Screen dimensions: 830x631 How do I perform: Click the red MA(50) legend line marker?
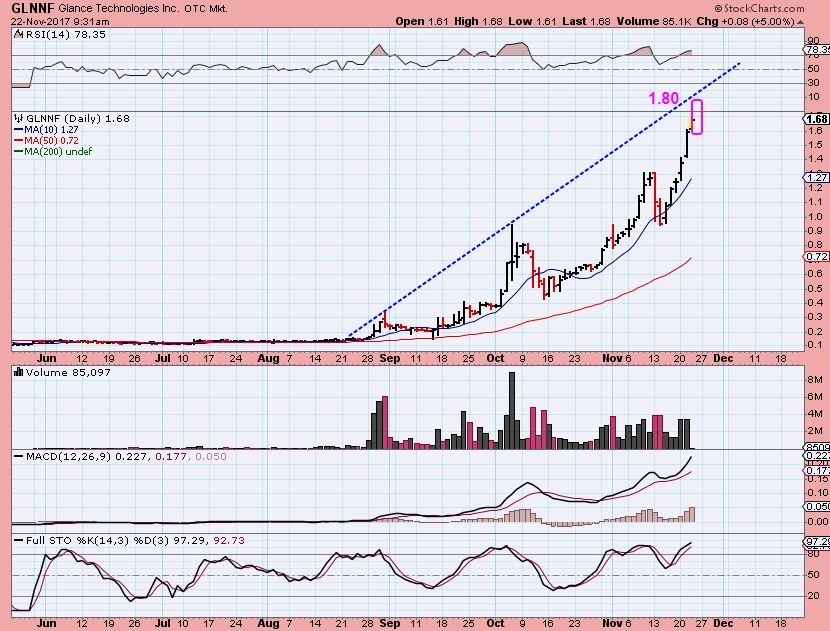tap(18, 140)
